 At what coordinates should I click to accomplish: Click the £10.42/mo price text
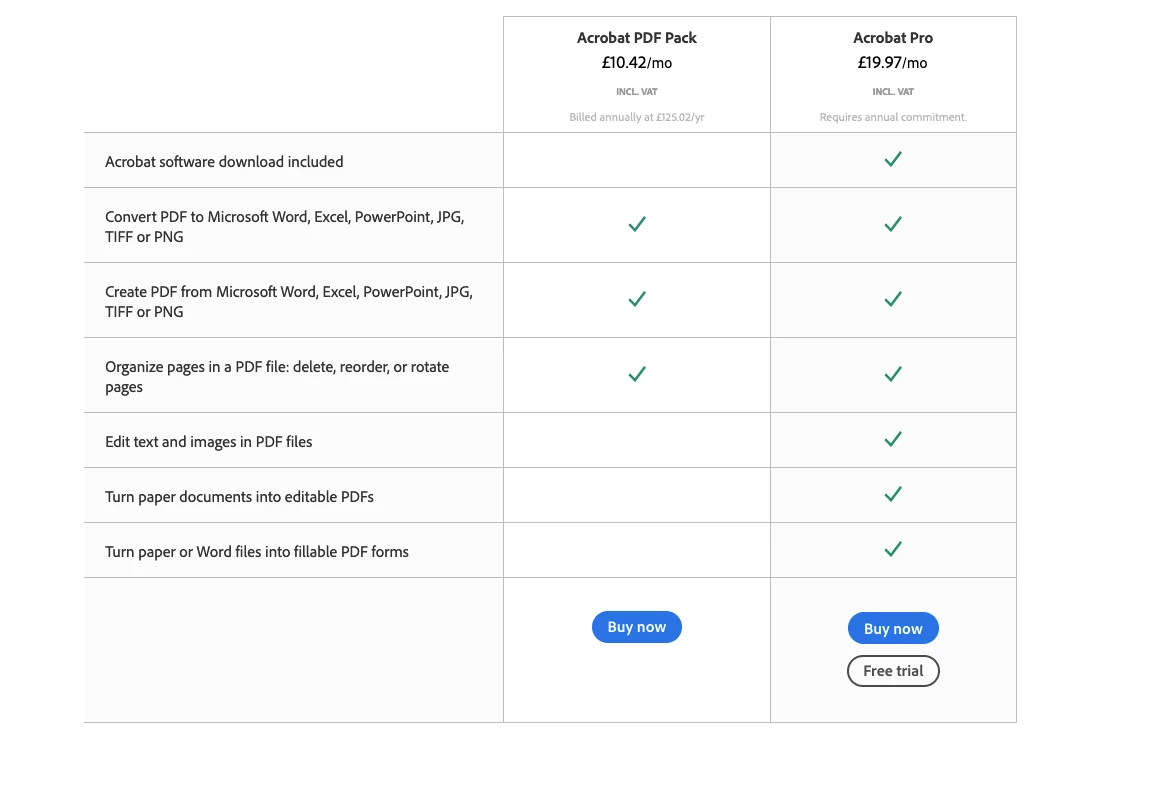[637, 63]
